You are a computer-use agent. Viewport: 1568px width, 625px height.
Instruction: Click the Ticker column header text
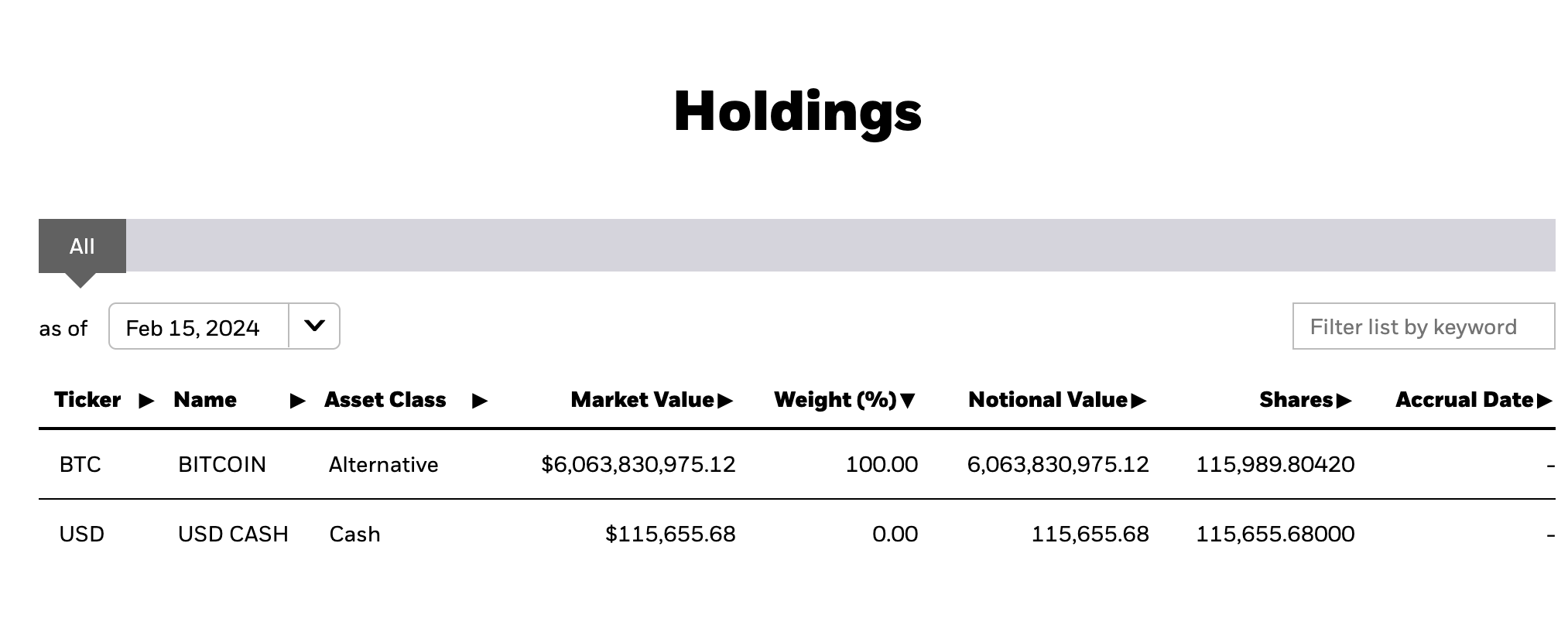click(87, 400)
